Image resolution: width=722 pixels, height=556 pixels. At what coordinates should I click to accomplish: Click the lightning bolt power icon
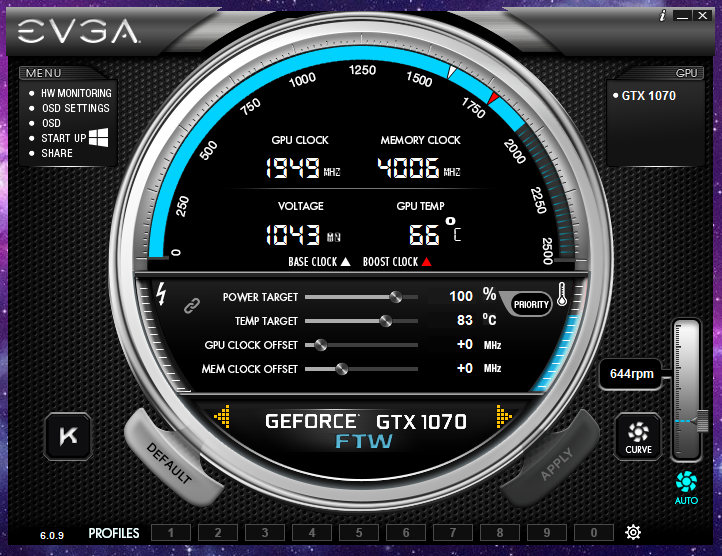(x=161, y=293)
